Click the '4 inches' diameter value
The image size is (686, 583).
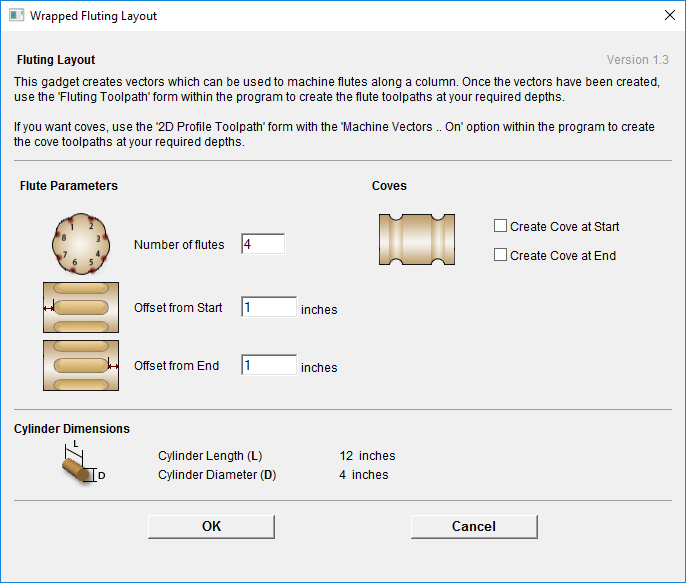[x=364, y=475]
